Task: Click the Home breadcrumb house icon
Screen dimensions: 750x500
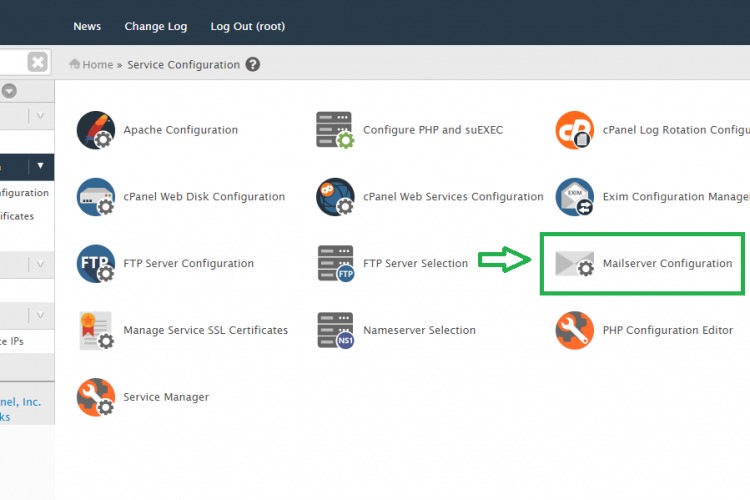Action: click(x=74, y=64)
